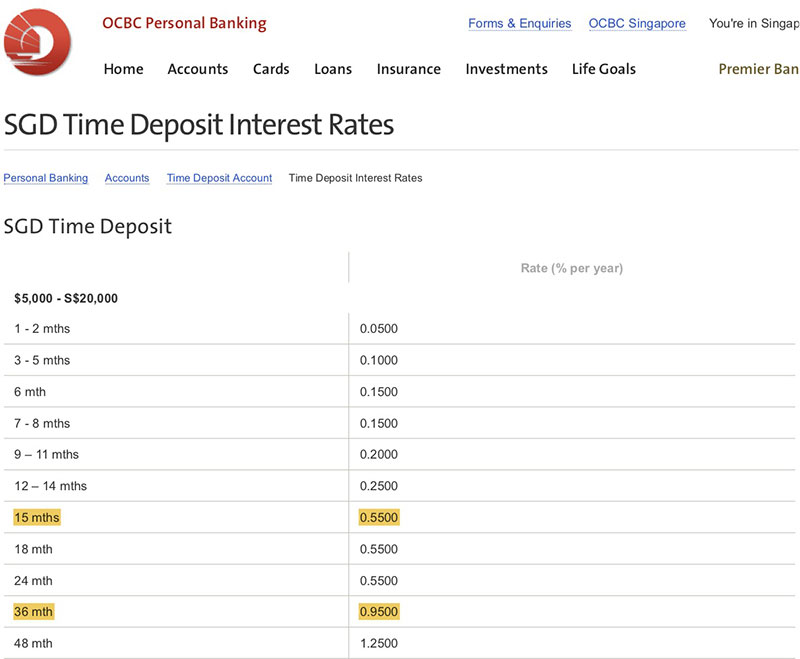The width and height of the screenshot is (800, 659).
Task: Open the Home menu item
Action: tap(123, 69)
